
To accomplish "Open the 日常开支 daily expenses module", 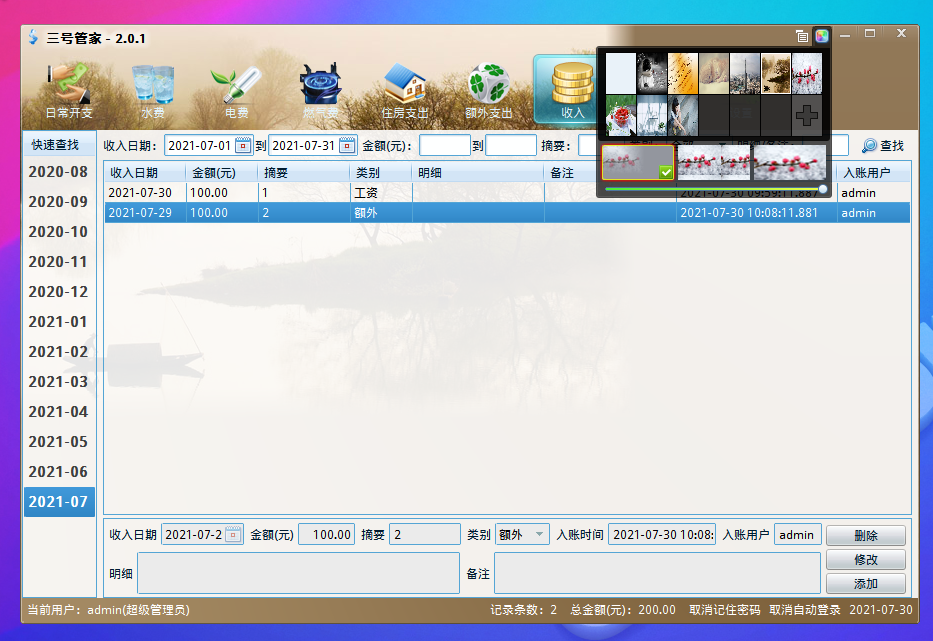I will (x=70, y=90).
